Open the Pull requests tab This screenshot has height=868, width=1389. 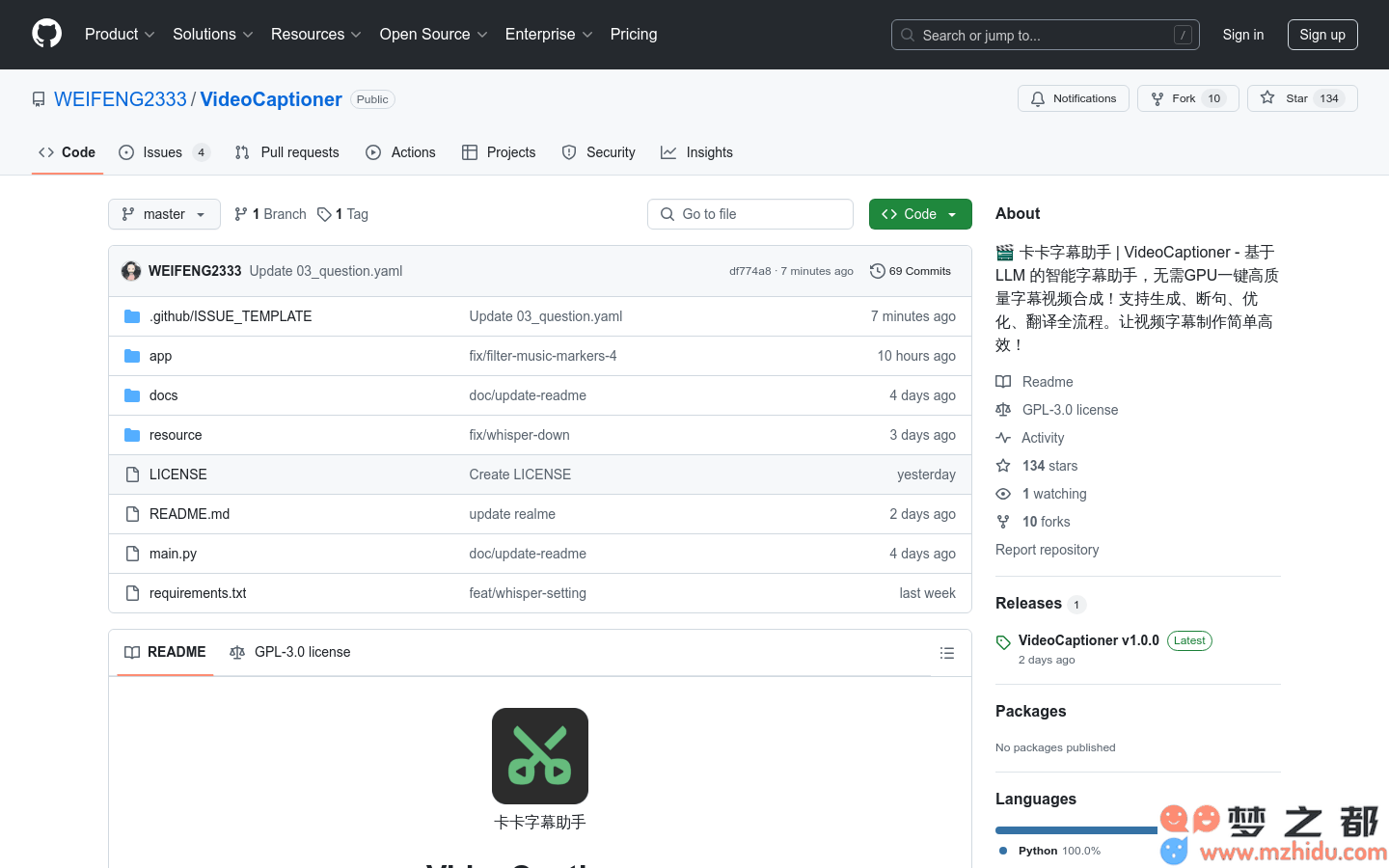286,152
